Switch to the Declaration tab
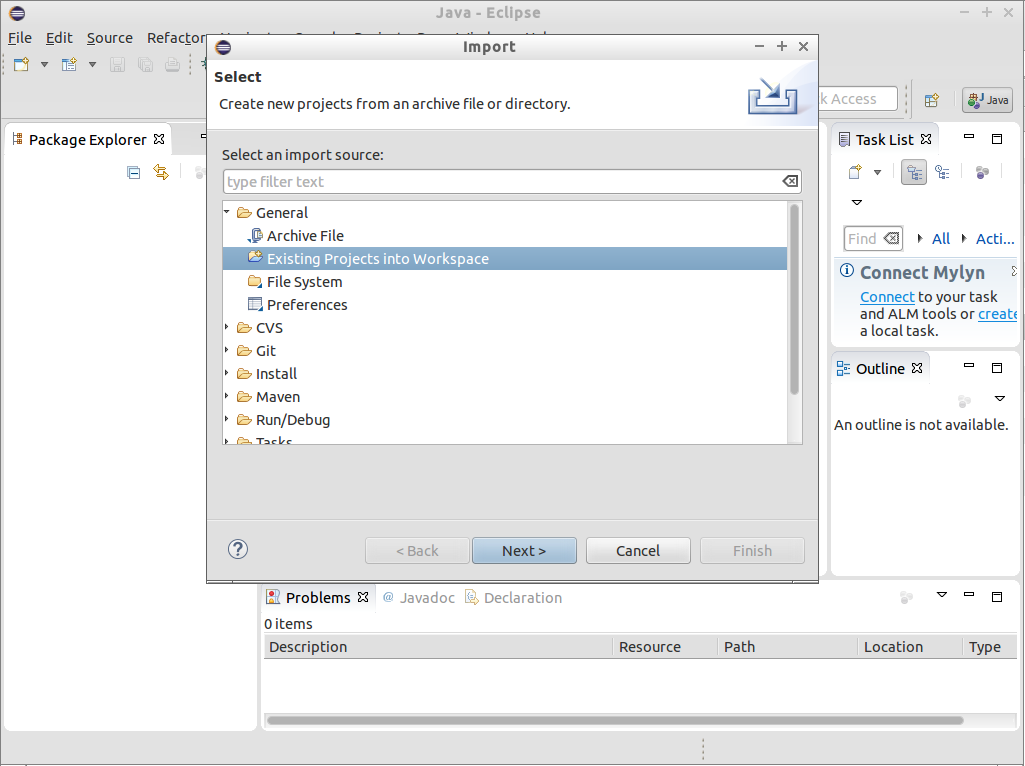 [513, 597]
